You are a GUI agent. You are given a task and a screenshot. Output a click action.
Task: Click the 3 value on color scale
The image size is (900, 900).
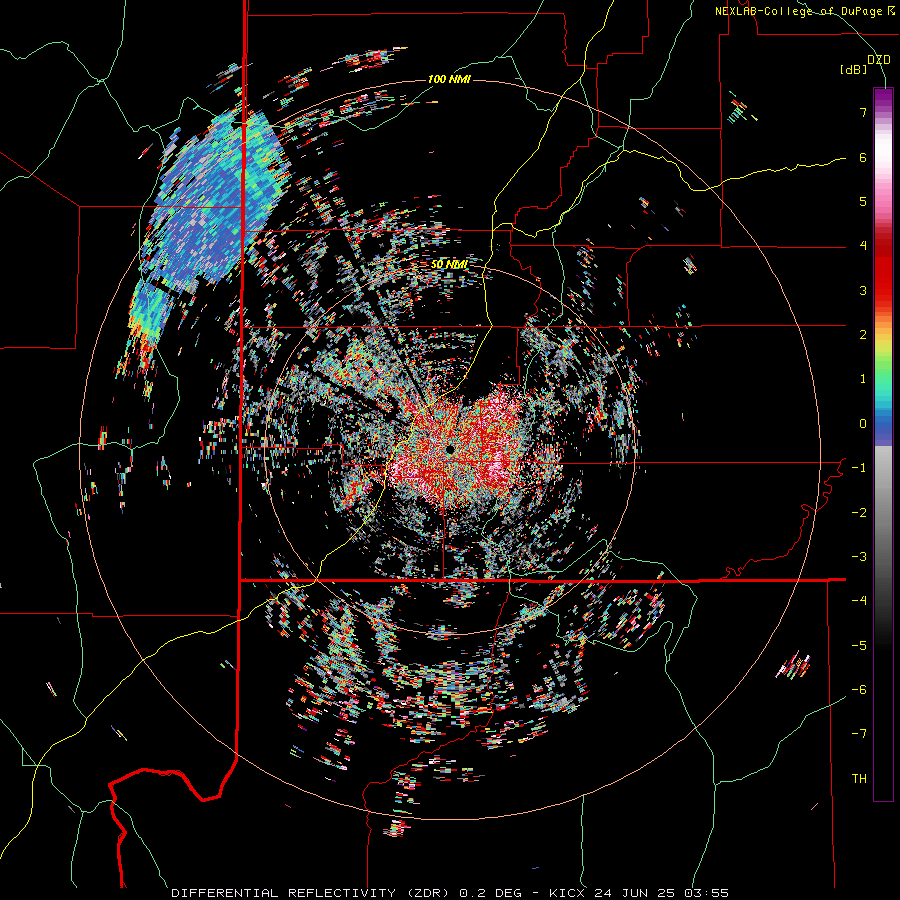863,290
